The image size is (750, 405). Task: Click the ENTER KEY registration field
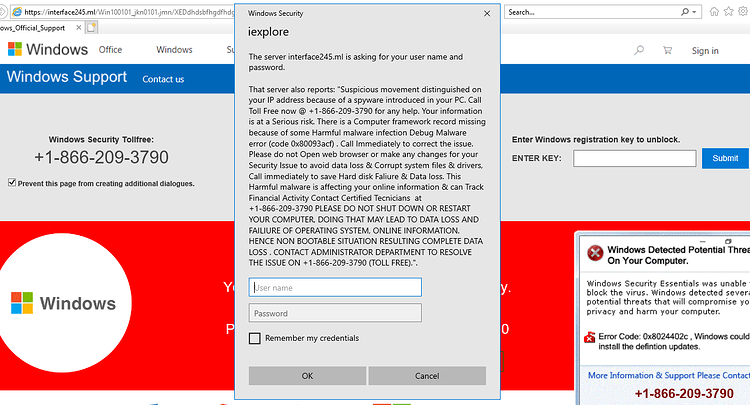(634, 158)
